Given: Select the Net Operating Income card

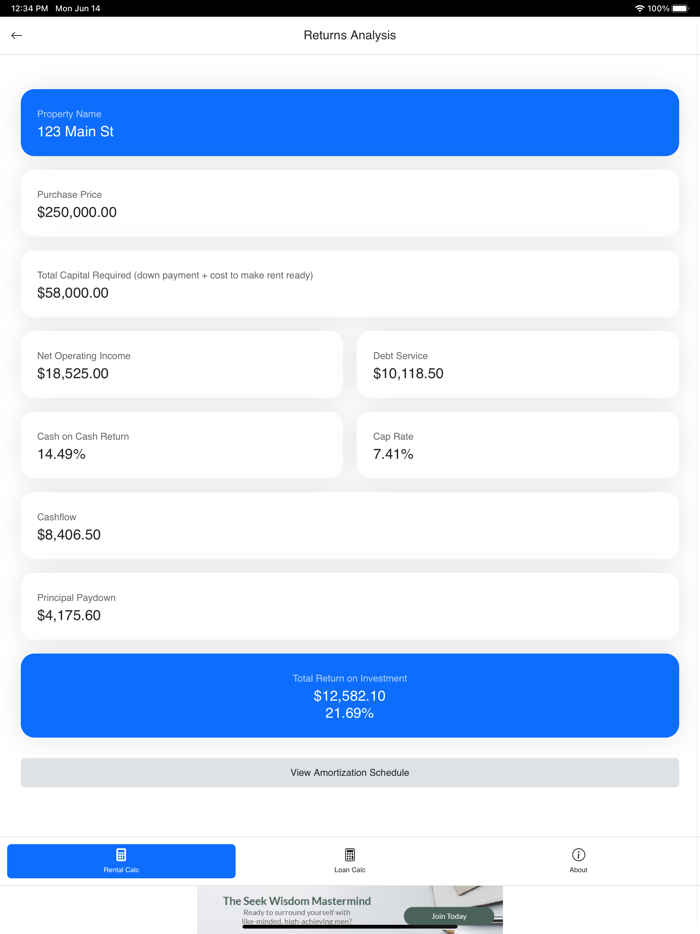Looking at the screenshot, I should pos(181,364).
